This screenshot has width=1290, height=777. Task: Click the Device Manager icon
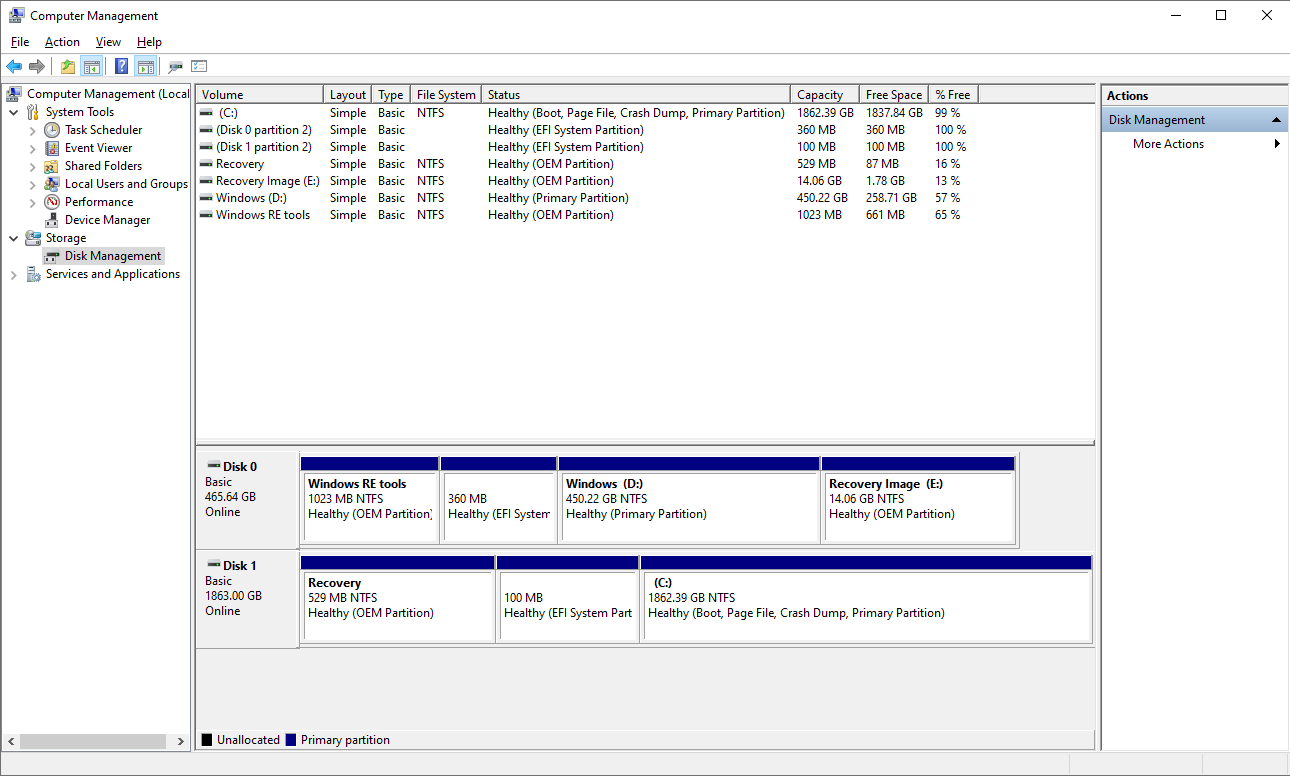(x=52, y=220)
